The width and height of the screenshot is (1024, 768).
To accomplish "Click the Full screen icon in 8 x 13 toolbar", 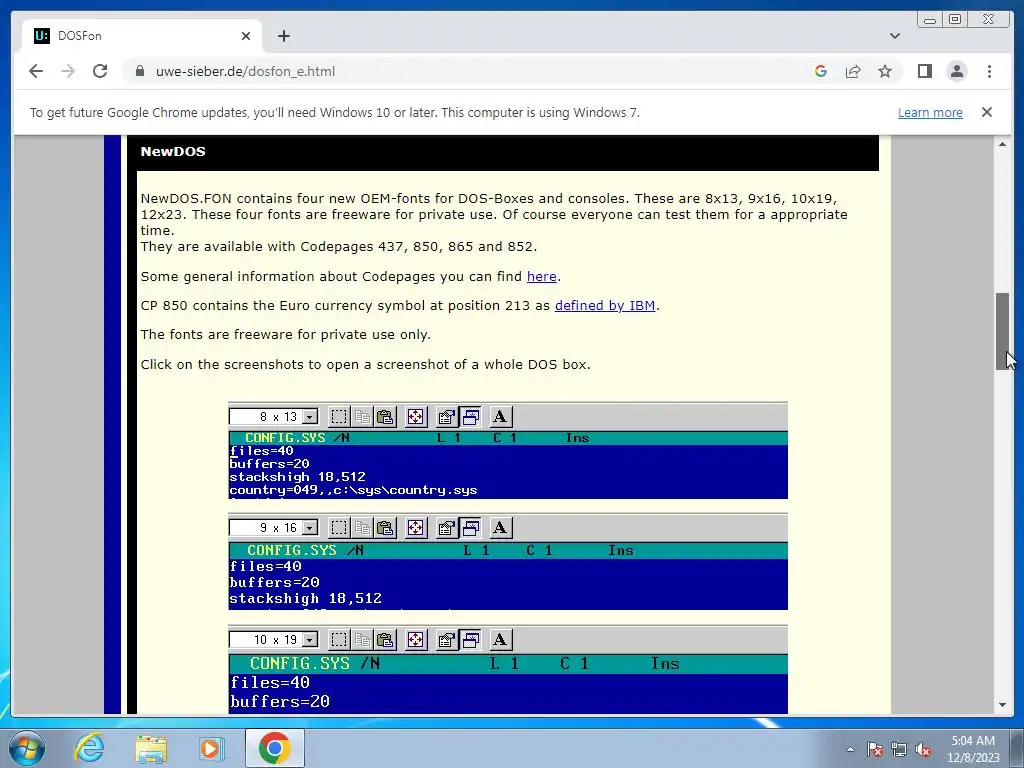I will coord(416,417).
